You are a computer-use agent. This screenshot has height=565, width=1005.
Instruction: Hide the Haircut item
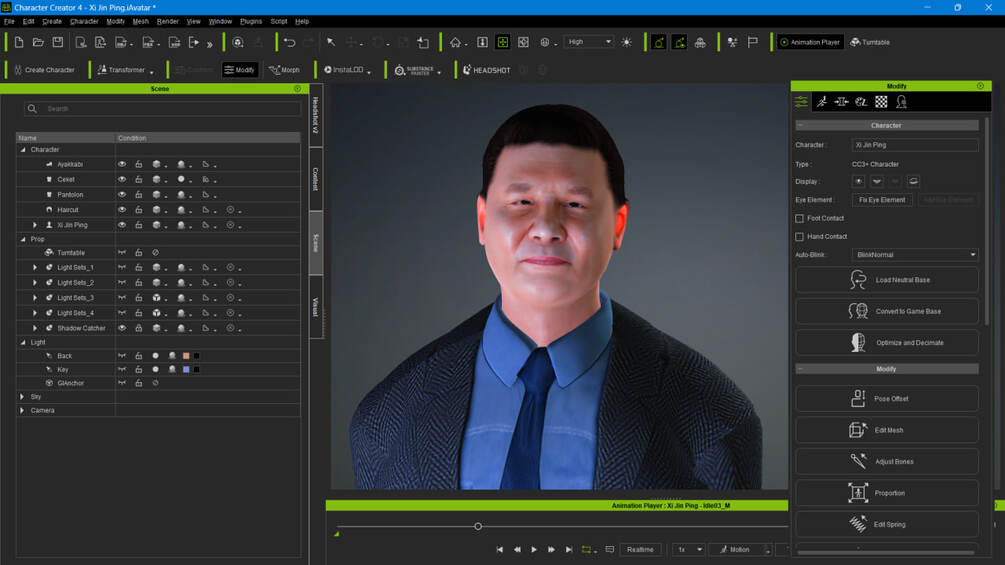click(x=122, y=209)
